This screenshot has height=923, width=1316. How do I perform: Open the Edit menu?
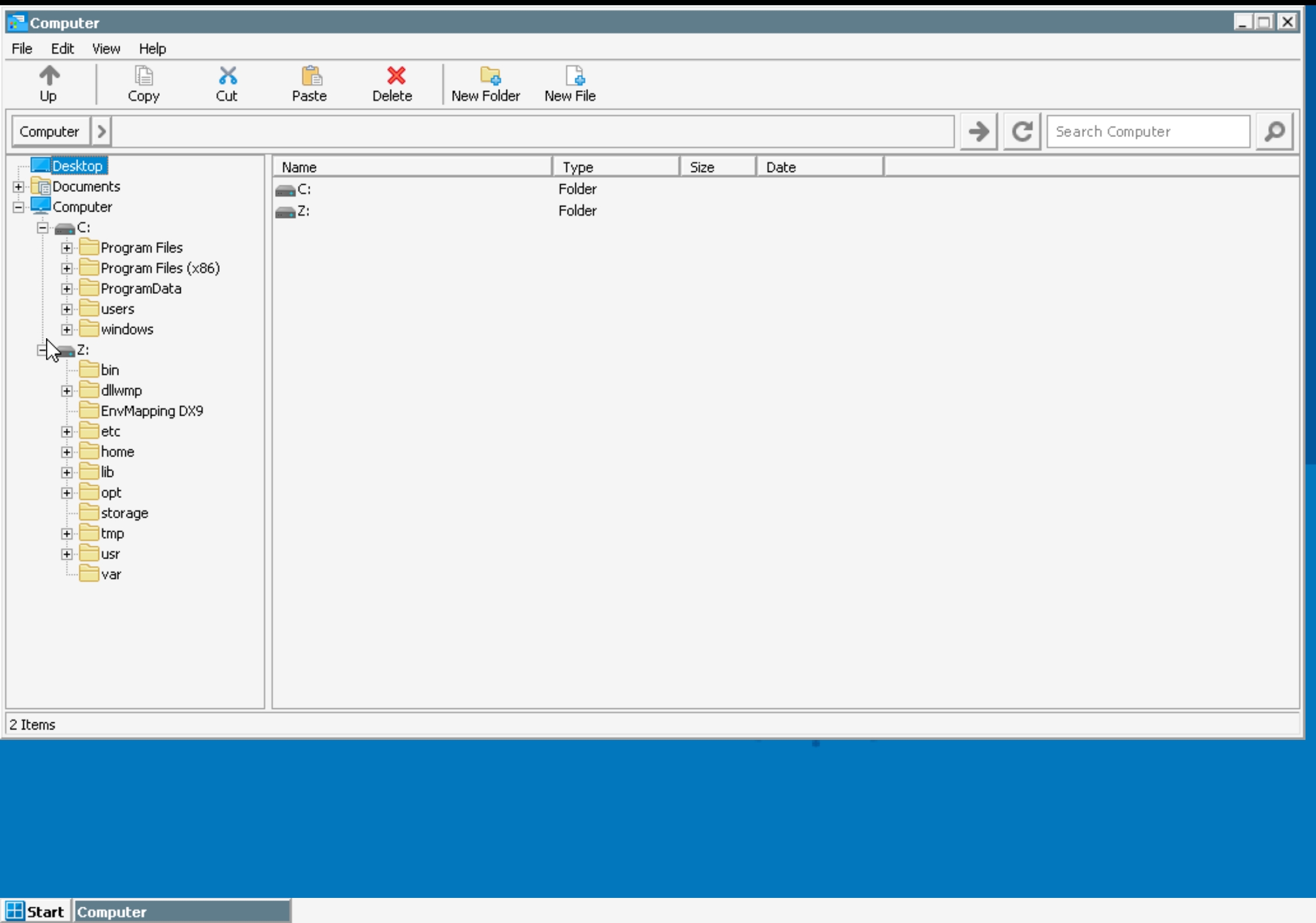click(x=62, y=48)
